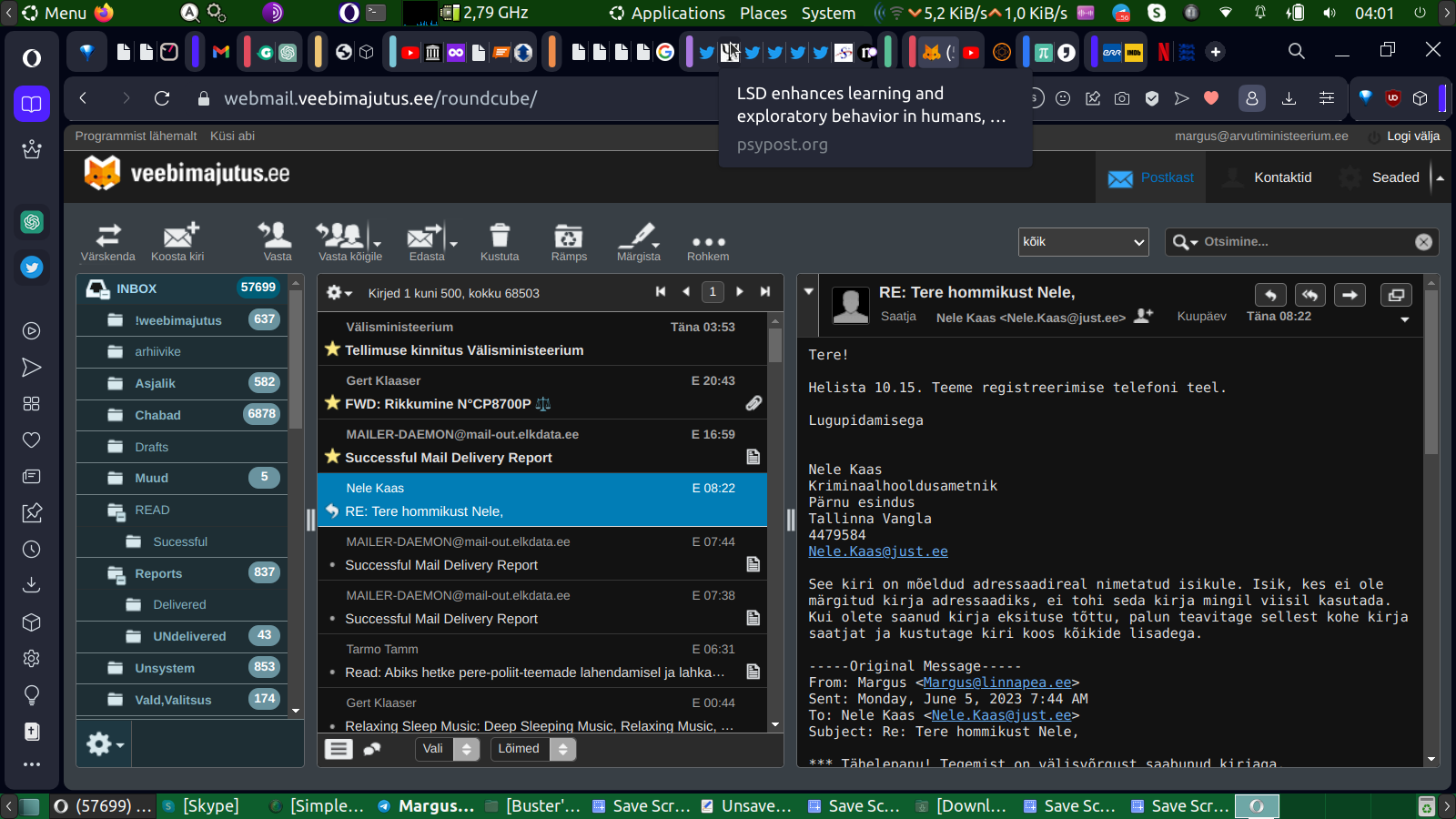Click the Nele.Kaas@just.ee signature email link
Screen dimensions: 1456x819
(x=877, y=551)
